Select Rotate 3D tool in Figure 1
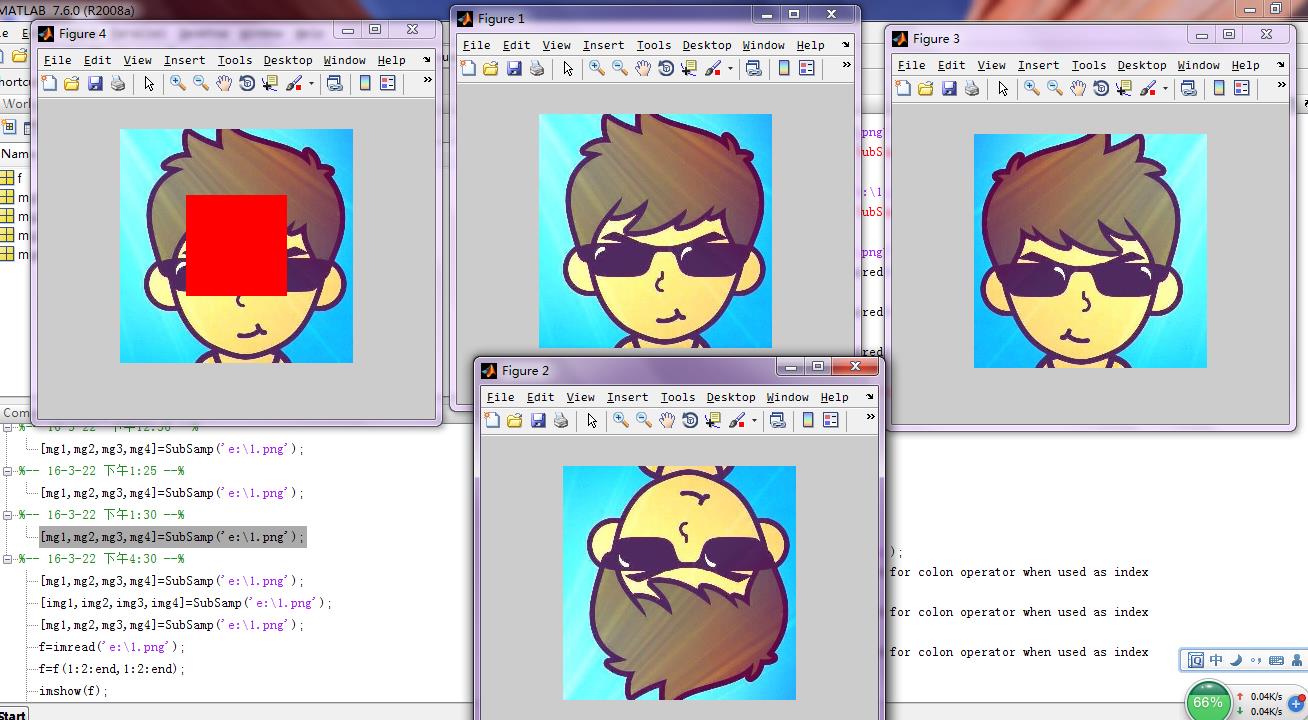 click(x=666, y=68)
